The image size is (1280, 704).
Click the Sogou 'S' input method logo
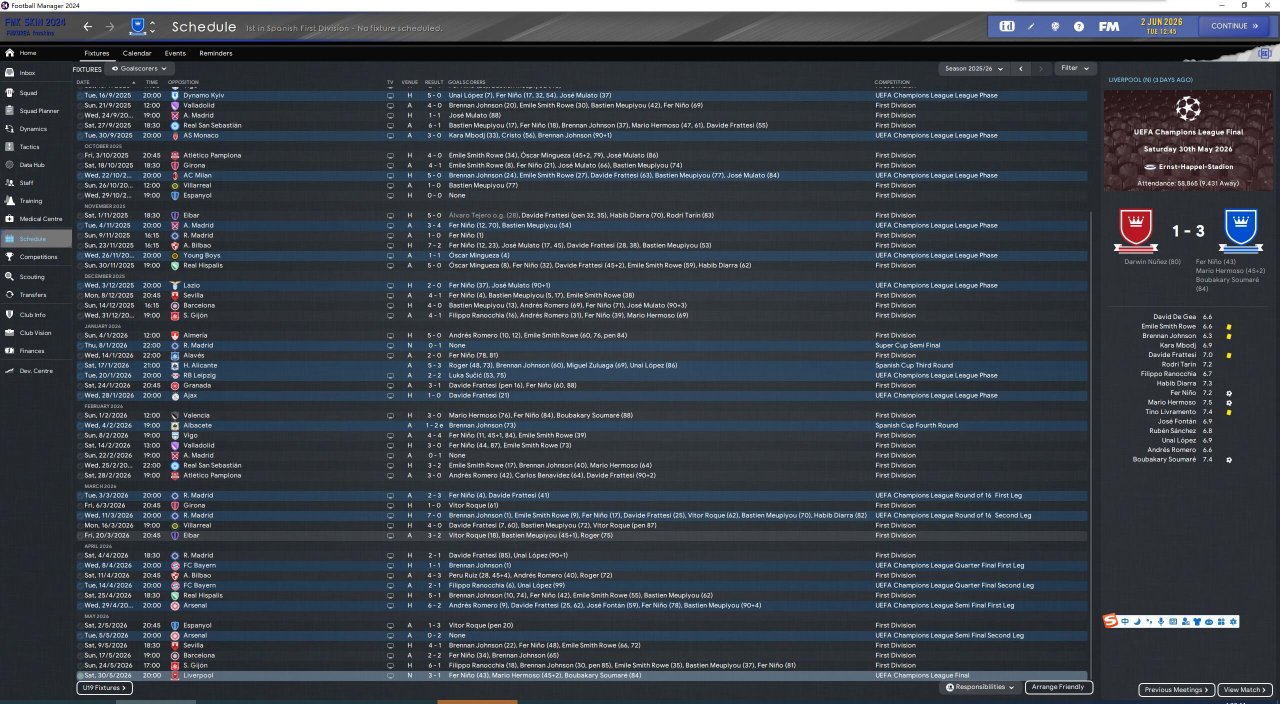1110,622
